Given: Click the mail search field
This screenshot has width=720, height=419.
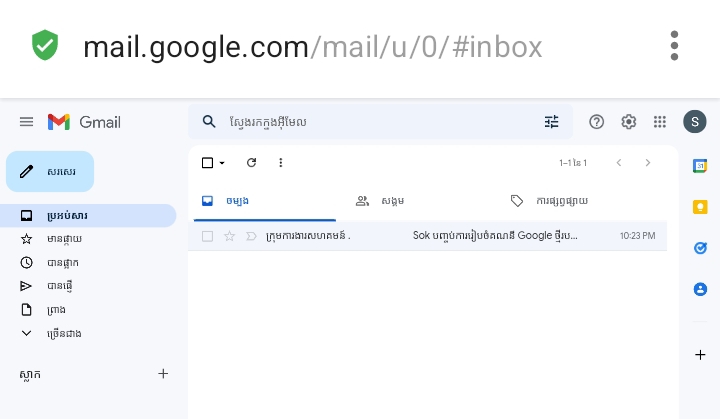Looking at the screenshot, I should 380,122.
